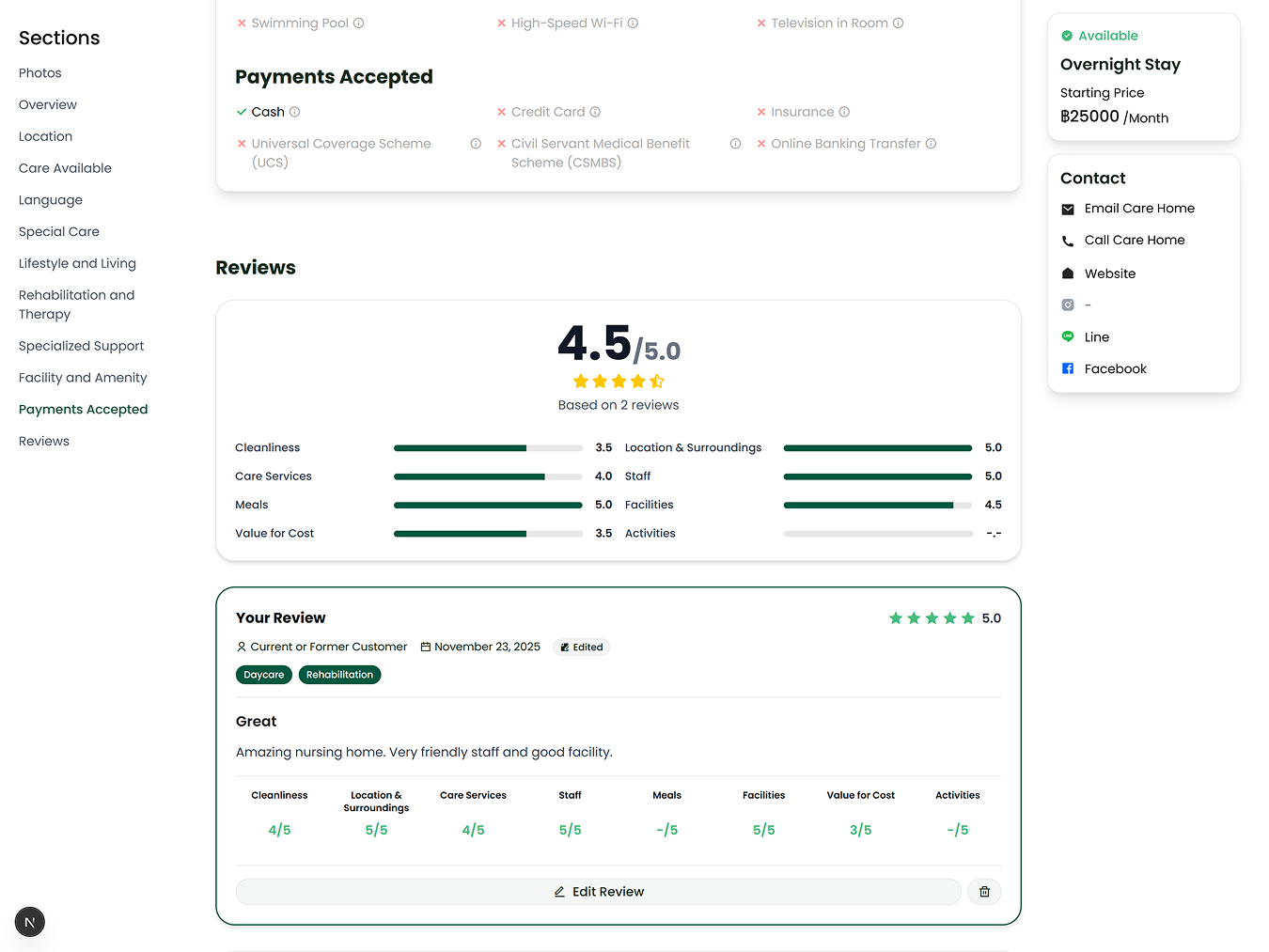Click the Daycare tag on your review
This screenshot has width=1269, height=952.
tap(263, 675)
